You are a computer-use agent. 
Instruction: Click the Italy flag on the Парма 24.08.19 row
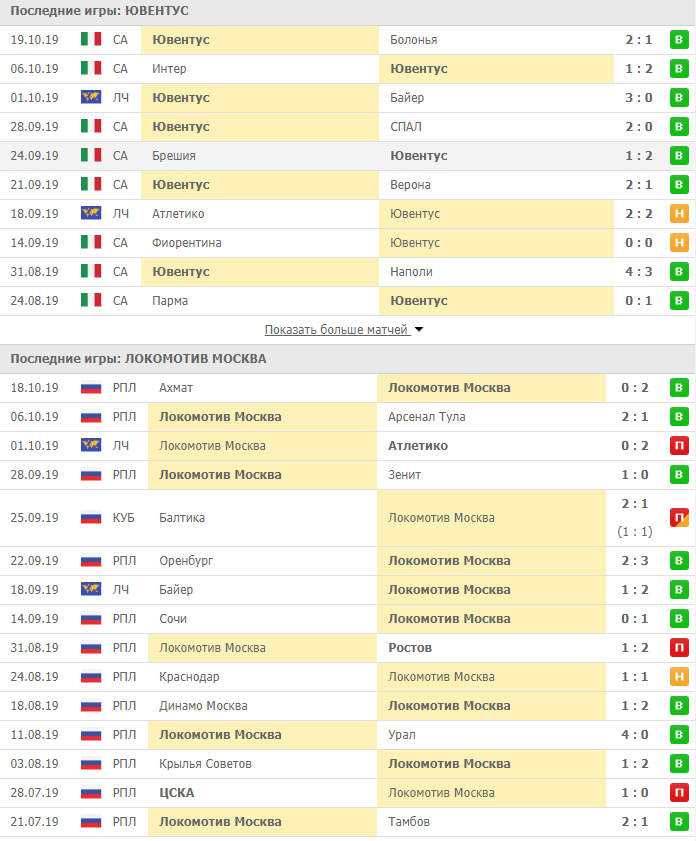(x=91, y=300)
